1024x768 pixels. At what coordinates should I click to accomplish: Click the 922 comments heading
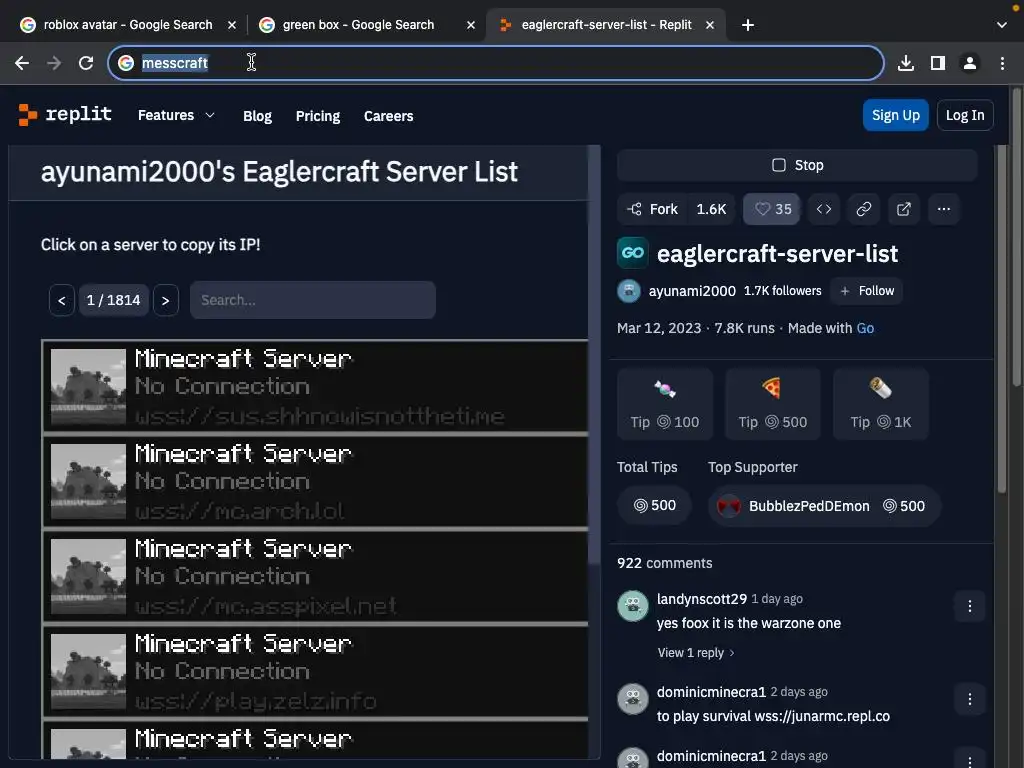[x=664, y=563]
